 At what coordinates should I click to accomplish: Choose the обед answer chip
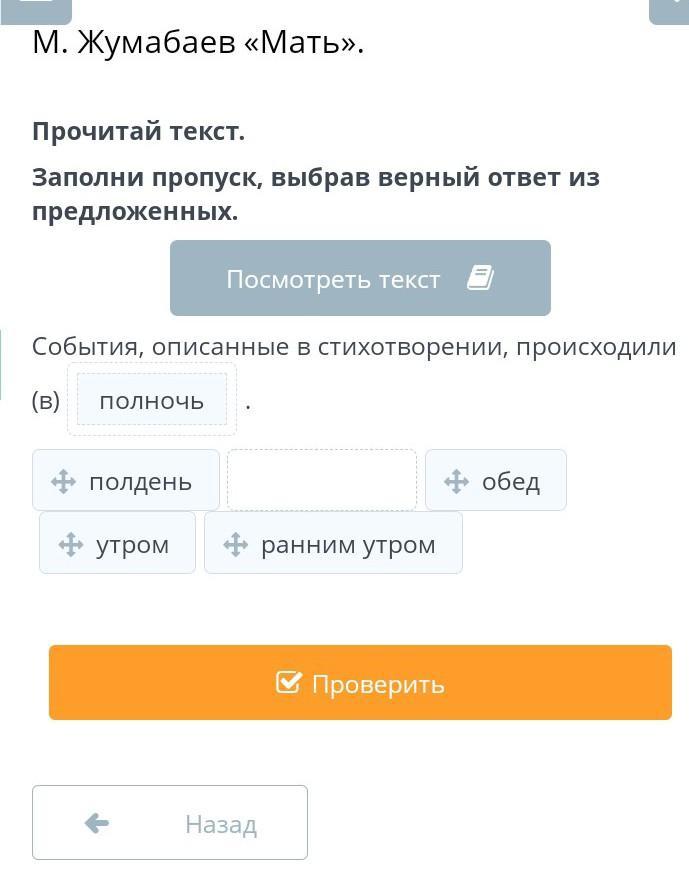496,480
